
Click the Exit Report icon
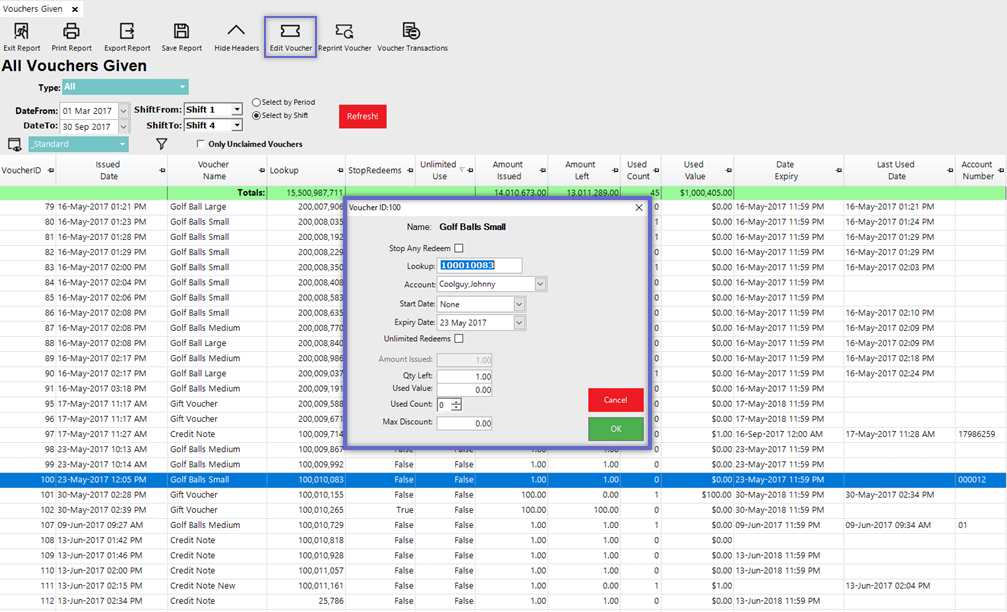point(21,32)
